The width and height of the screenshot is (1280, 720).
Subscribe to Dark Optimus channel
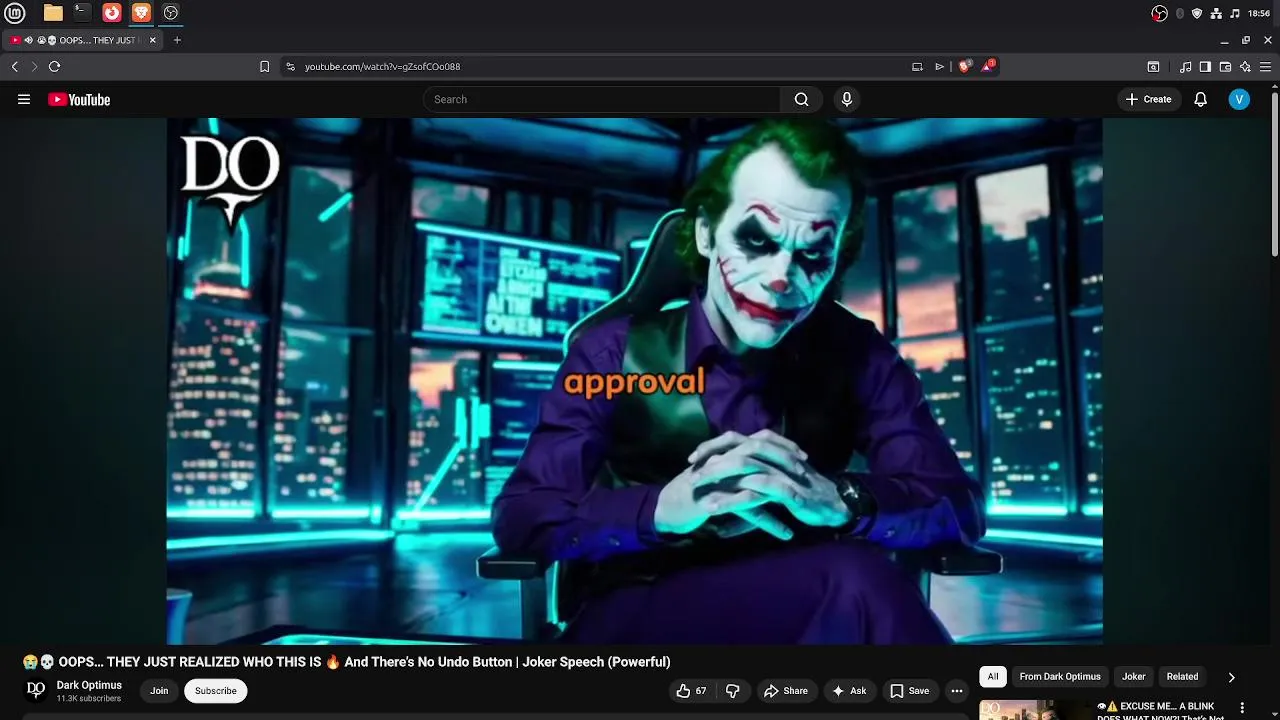pyautogui.click(x=216, y=691)
